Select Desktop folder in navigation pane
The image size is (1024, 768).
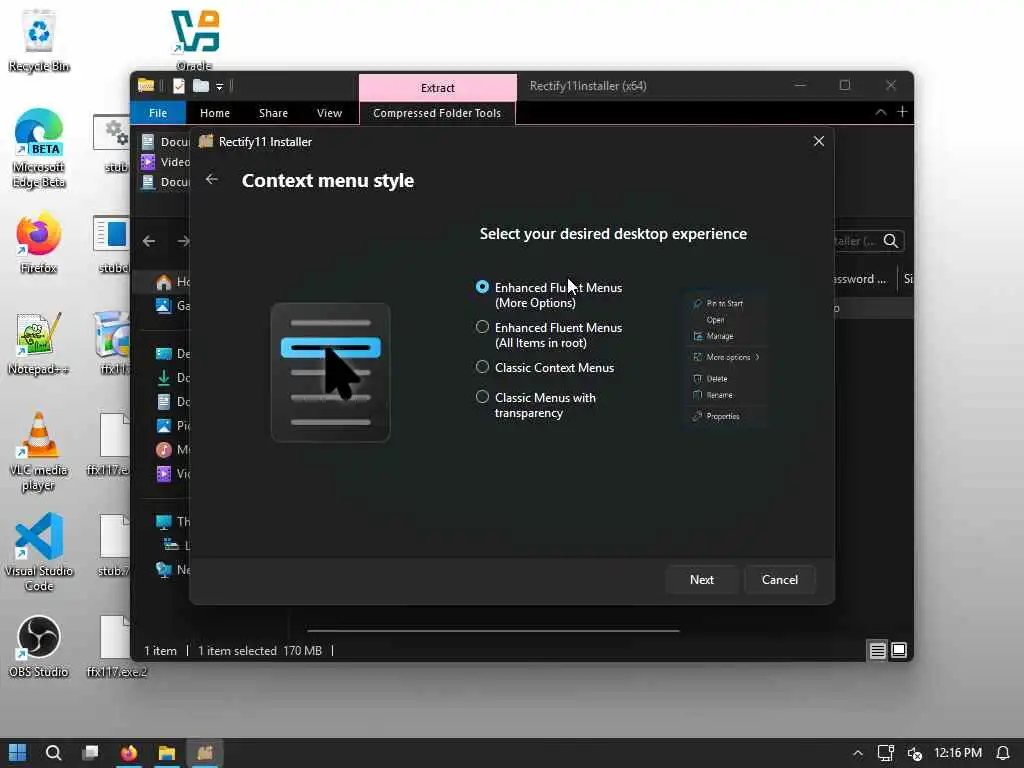point(172,353)
